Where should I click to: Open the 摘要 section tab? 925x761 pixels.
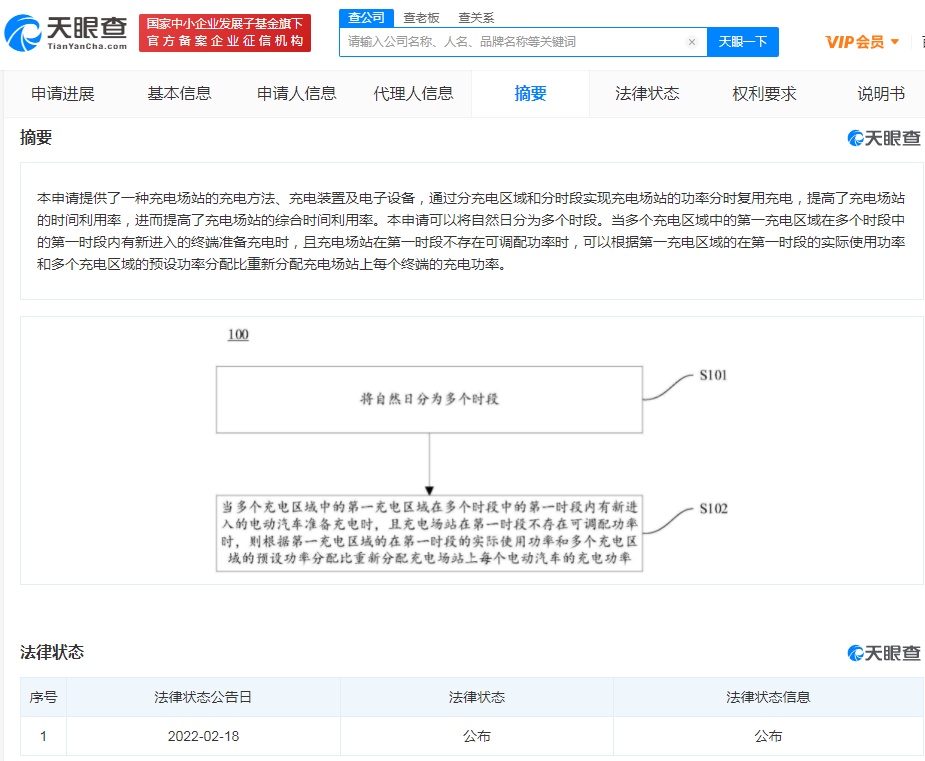[530, 94]
